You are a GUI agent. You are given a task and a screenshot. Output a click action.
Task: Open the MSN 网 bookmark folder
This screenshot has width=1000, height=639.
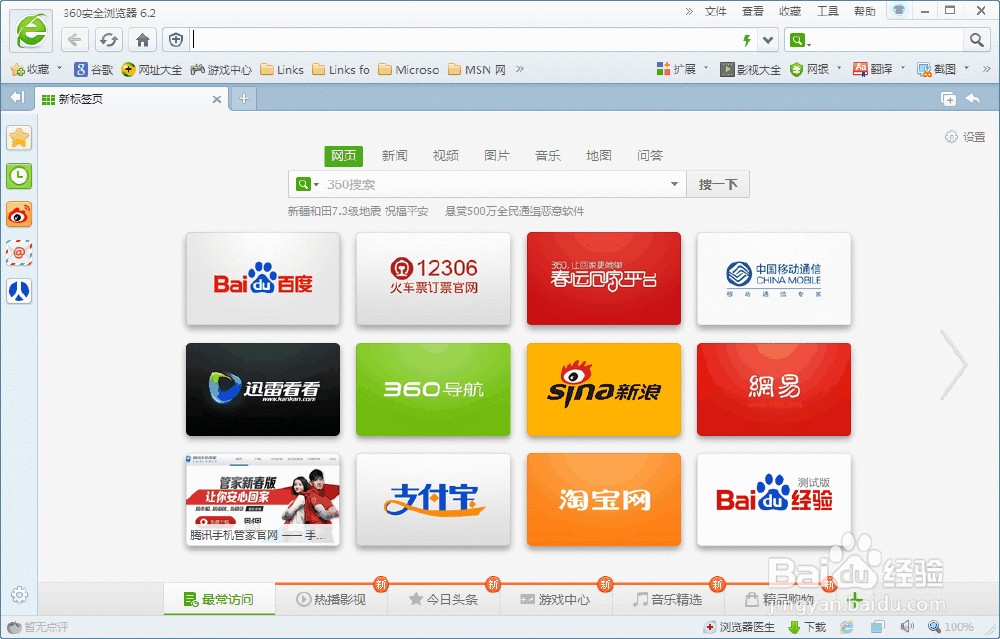477,70
